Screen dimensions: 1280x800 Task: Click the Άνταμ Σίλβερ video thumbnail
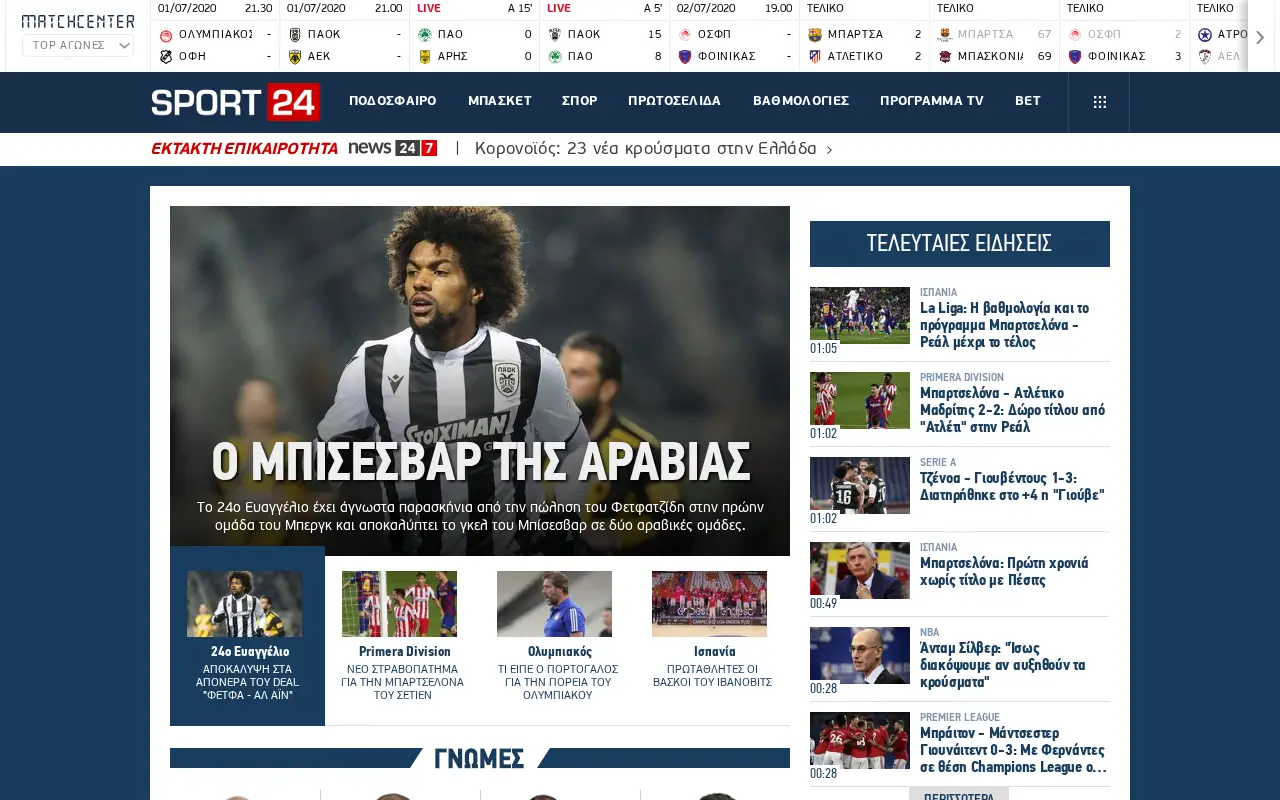coord(860,655)
